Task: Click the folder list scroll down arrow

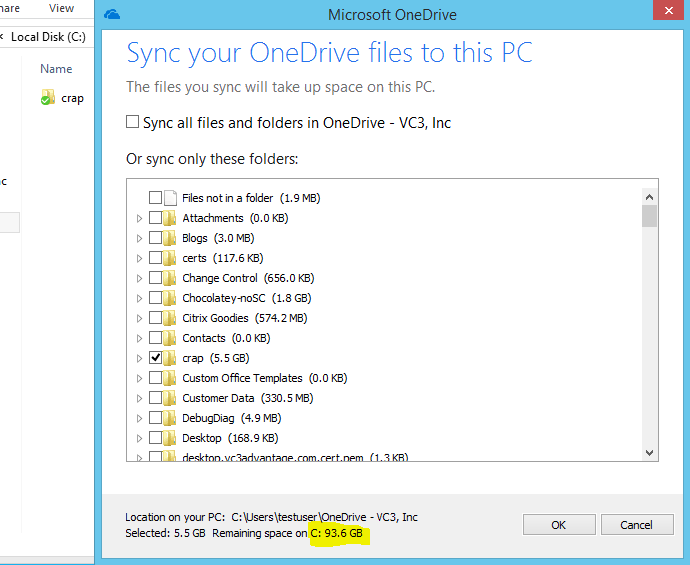Action: click(649, 452)
